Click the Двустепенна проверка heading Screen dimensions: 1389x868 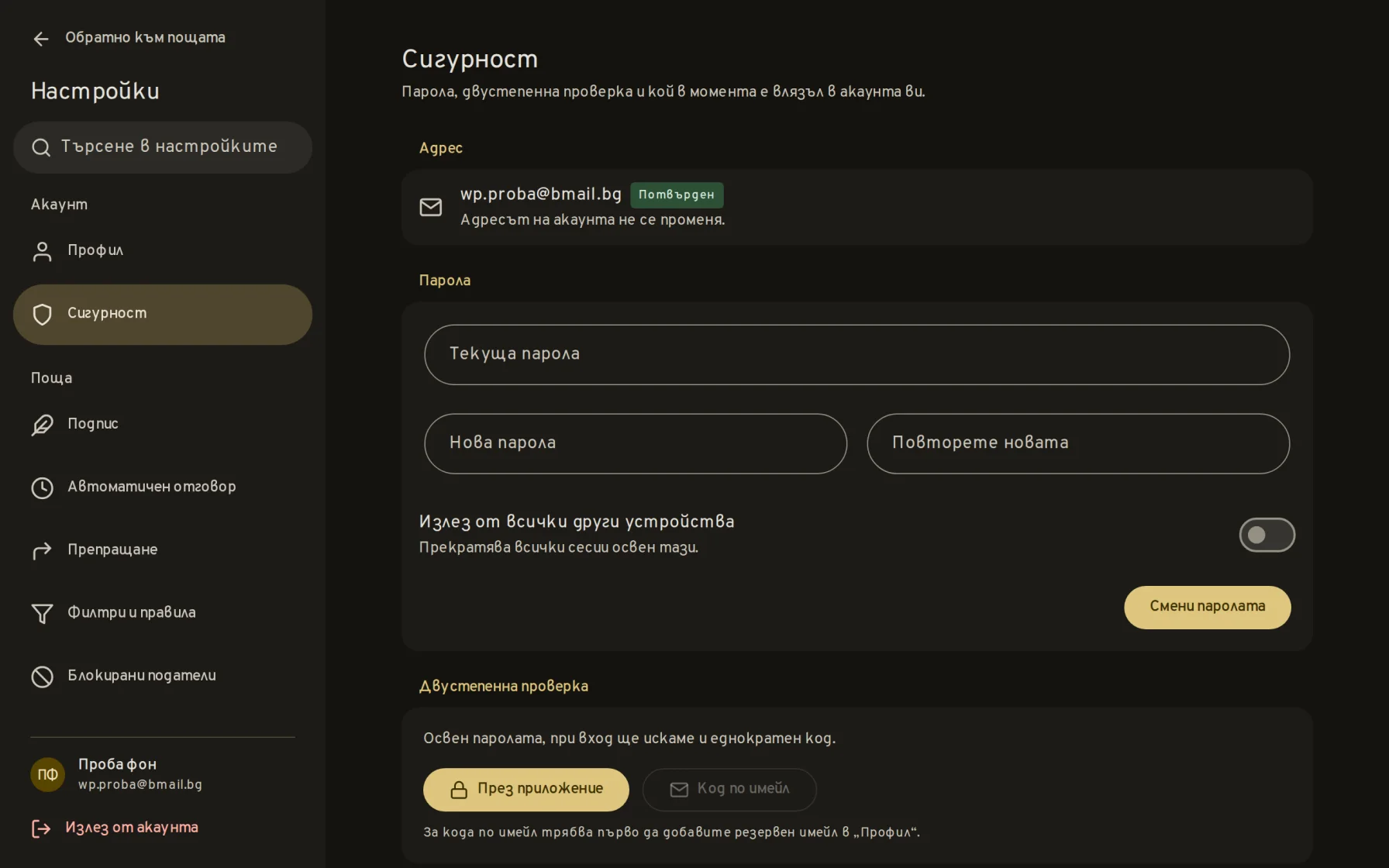tap(504, 687)
